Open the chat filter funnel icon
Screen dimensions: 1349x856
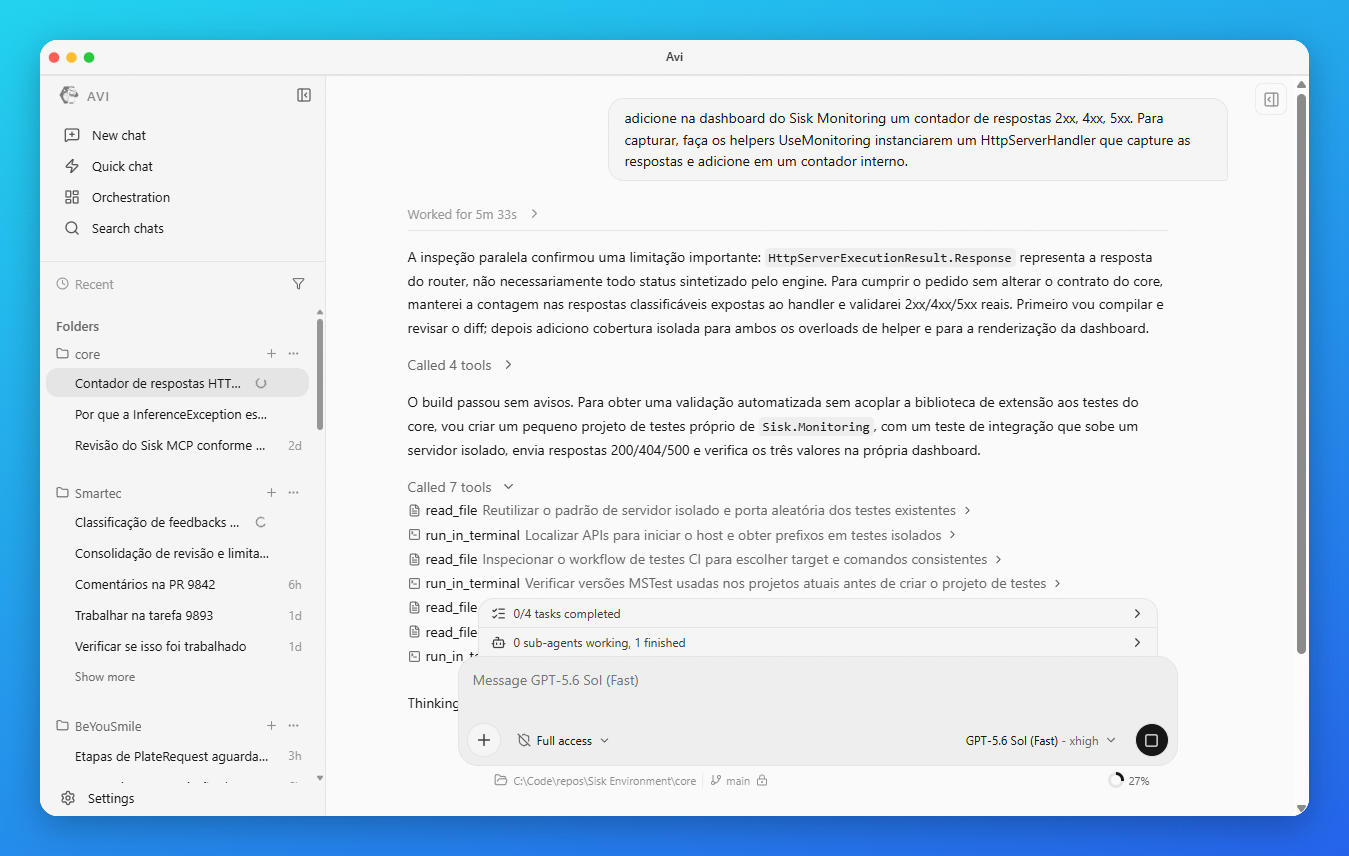tap(298, 284)
